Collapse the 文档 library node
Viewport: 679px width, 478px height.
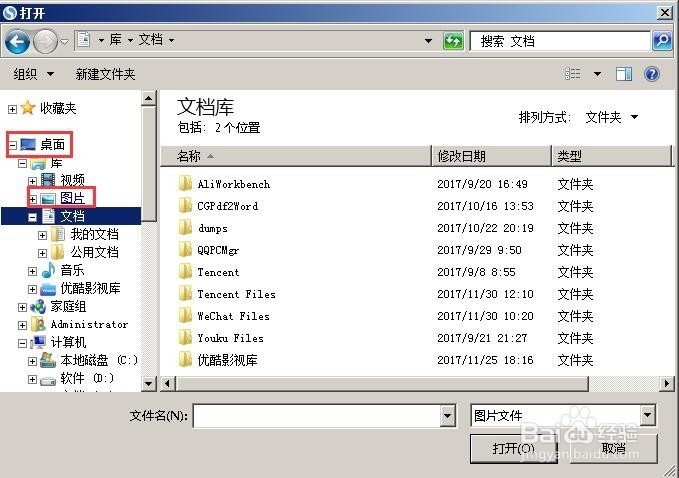(32, 217)
